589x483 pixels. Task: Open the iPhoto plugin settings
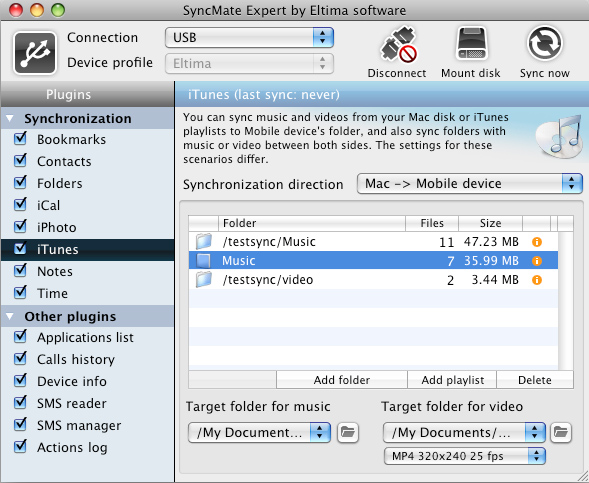[x=57, y=227]
